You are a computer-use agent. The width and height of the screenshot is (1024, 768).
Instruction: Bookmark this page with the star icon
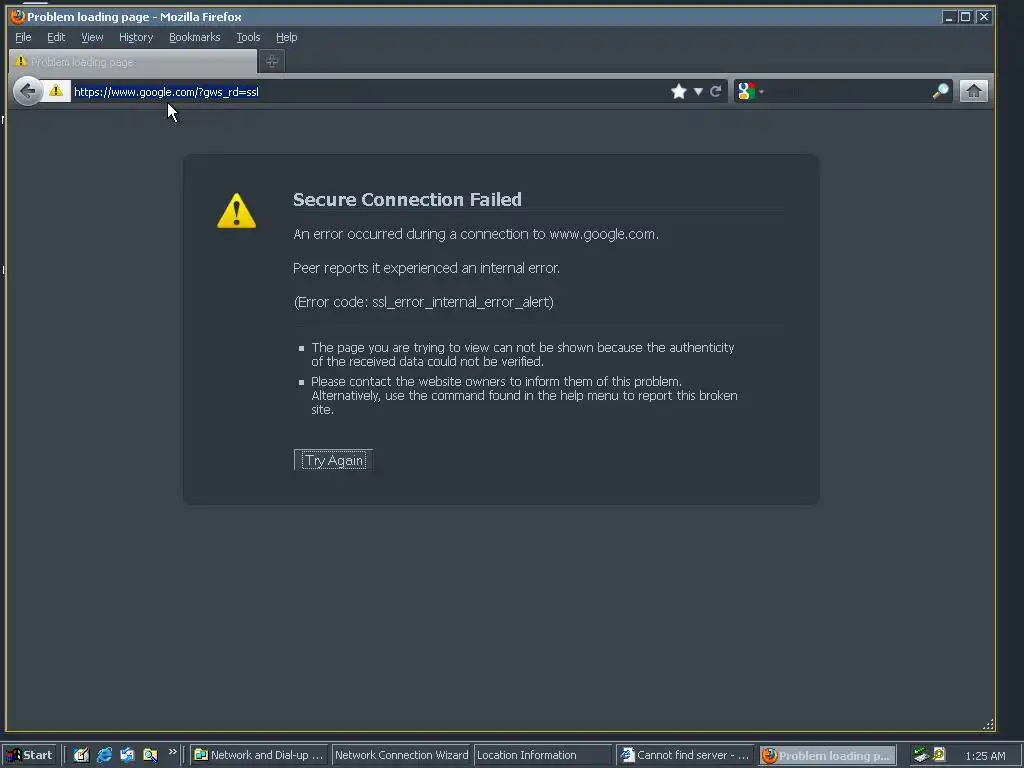(x=679, y=91)
